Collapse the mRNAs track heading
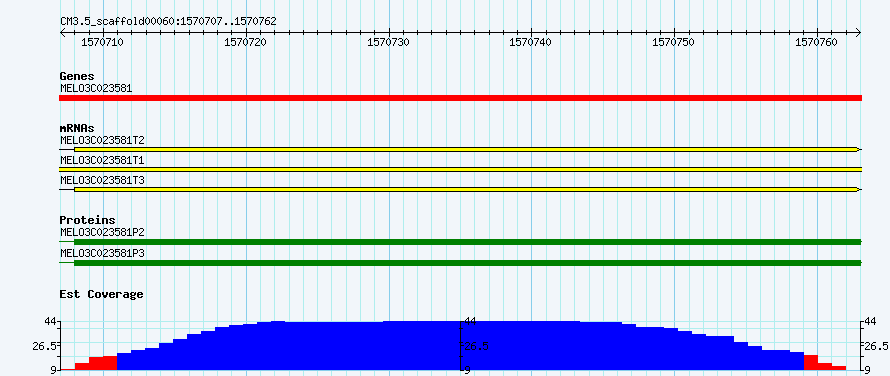 point(77,128)
